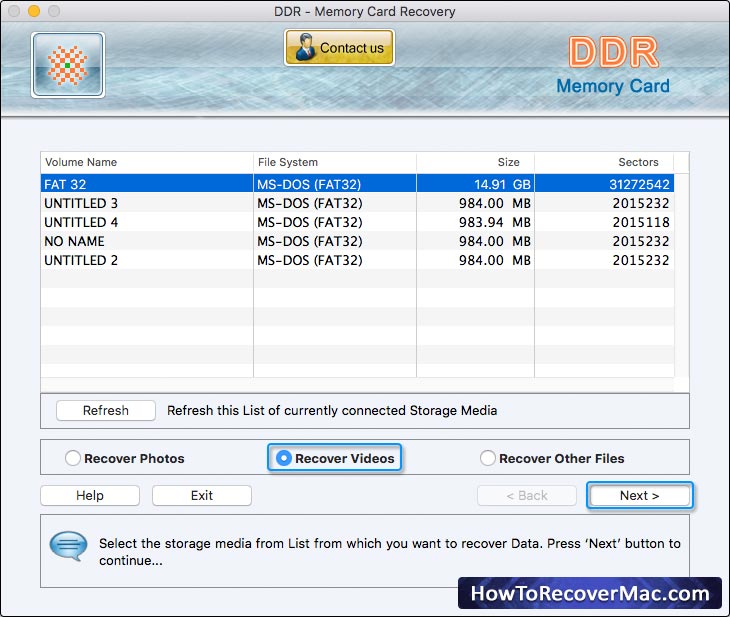Sort by Sectors column header
This screenshot has width=730, height=617.
(604, 162)
